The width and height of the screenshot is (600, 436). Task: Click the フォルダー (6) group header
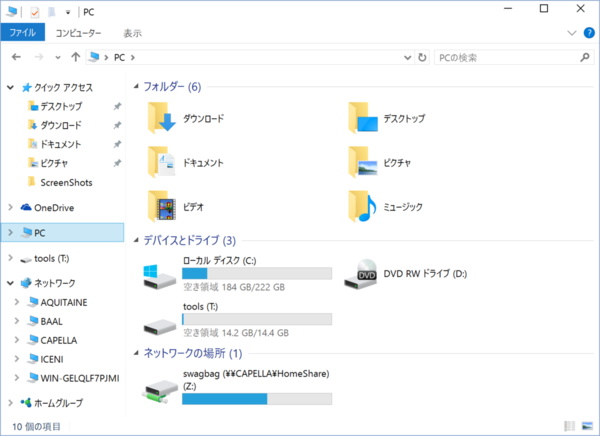172,87
